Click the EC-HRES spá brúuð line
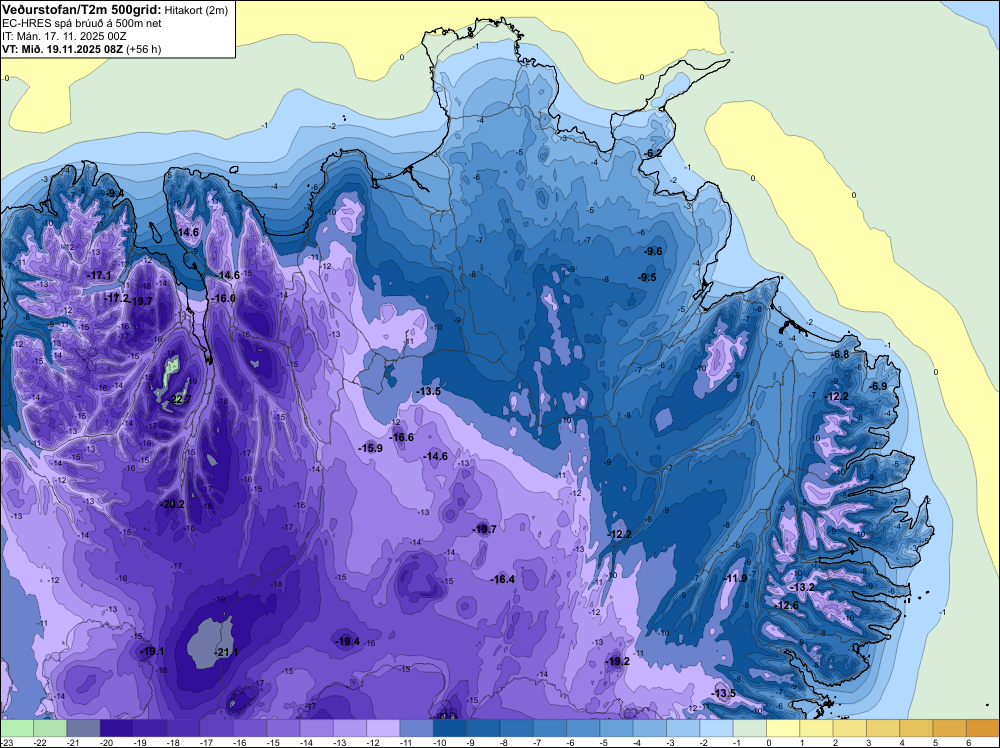The width and height of the screenshot is (1000, 748). 82,24
